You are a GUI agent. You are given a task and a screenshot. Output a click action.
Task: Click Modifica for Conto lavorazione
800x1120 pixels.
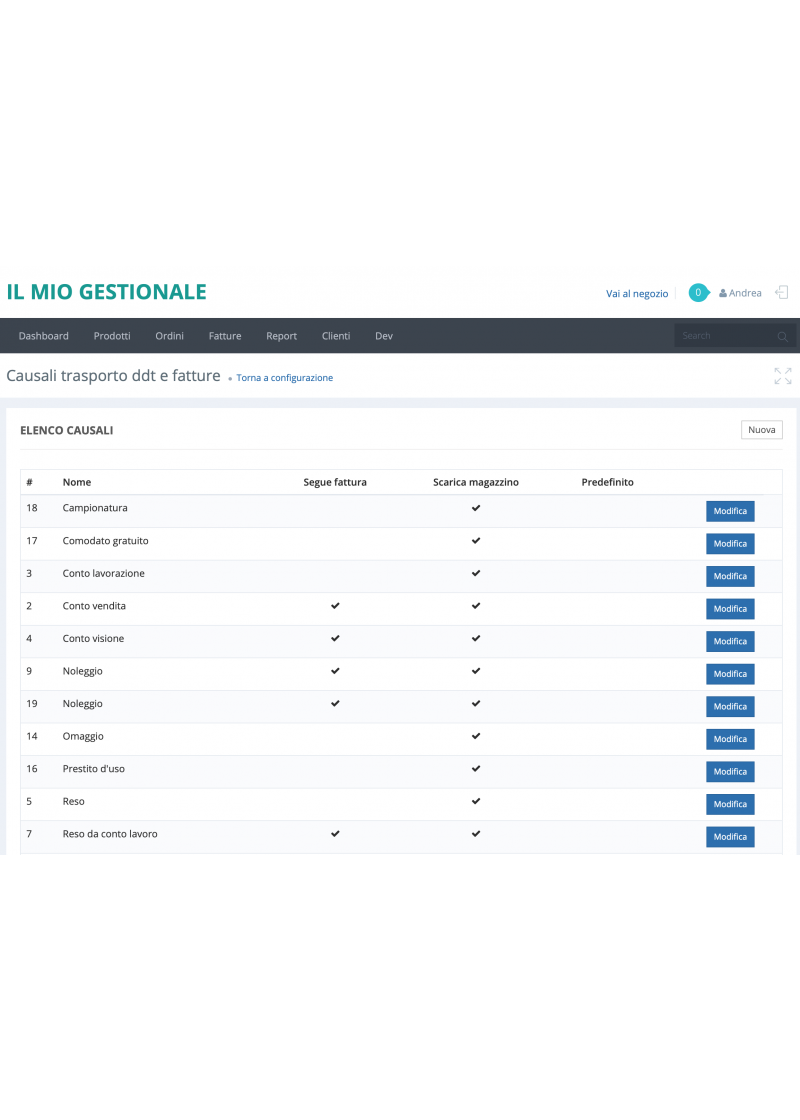pos(730,576)
